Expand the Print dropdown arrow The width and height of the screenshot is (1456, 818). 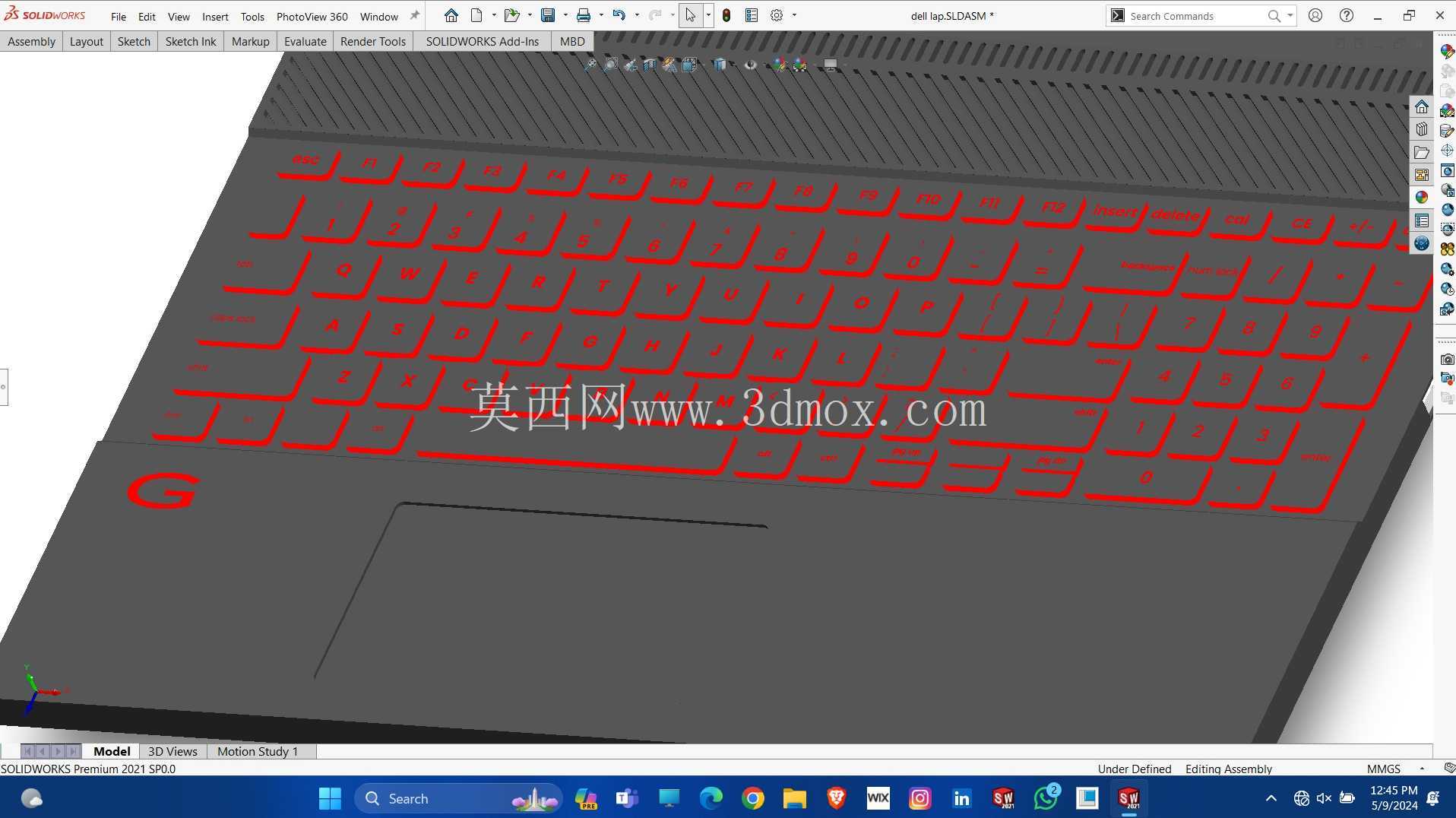601,15
